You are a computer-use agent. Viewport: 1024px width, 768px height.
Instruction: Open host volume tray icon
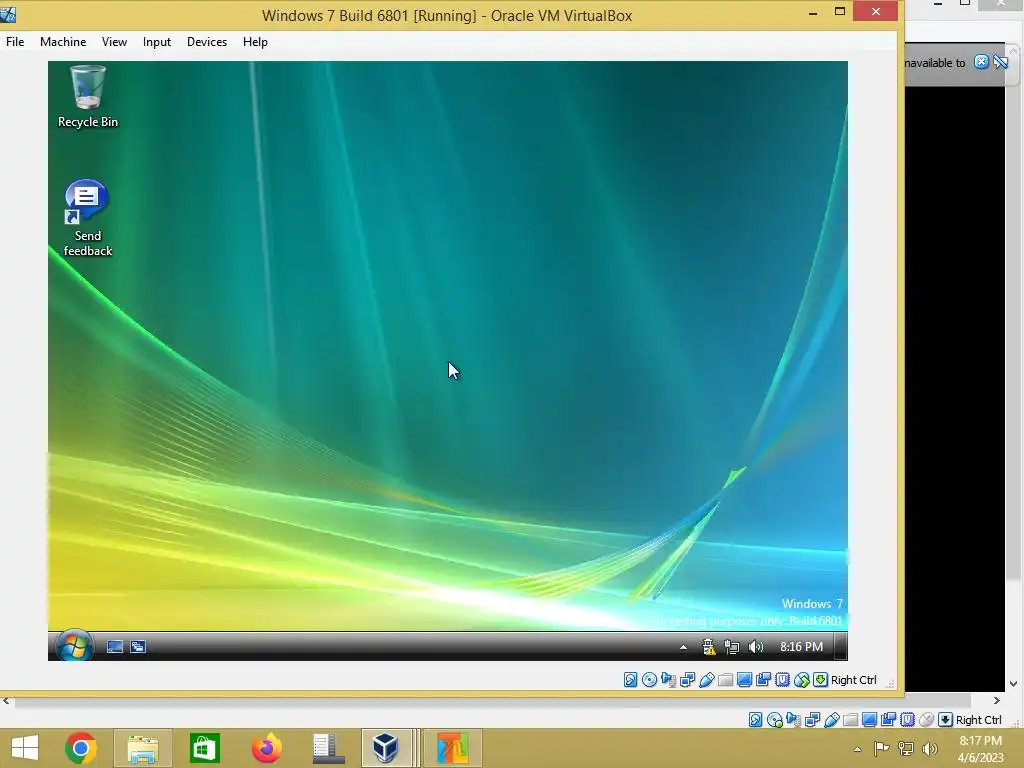point(929,748)
